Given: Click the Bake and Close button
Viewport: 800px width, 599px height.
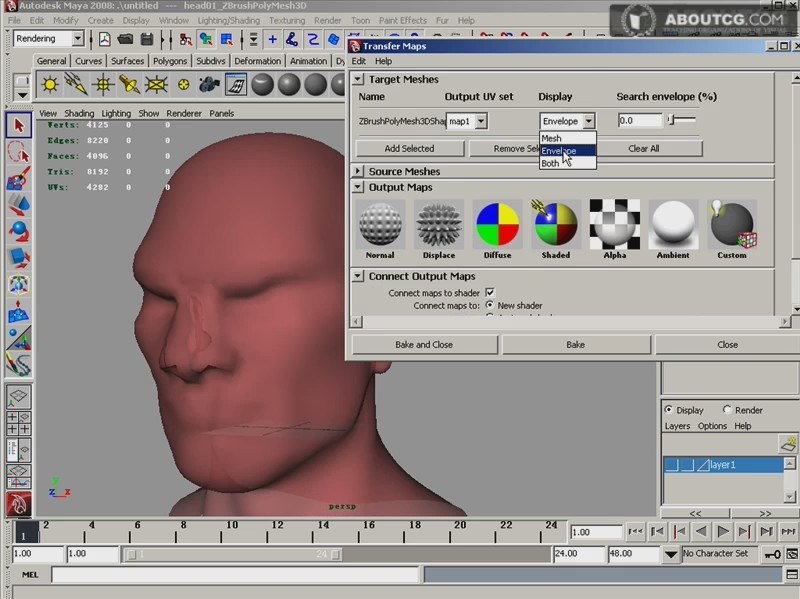Looking at the screenshot, I should pos(424,345).
